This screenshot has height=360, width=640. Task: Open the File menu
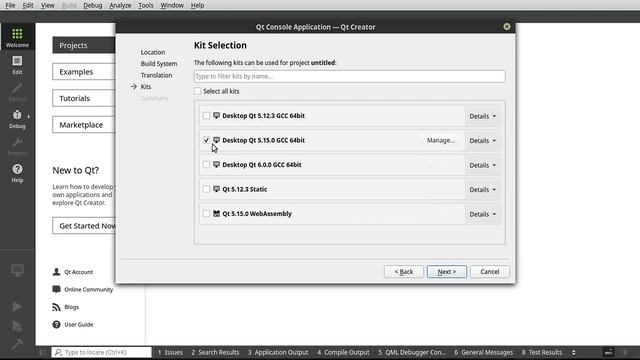click(10, 5)
